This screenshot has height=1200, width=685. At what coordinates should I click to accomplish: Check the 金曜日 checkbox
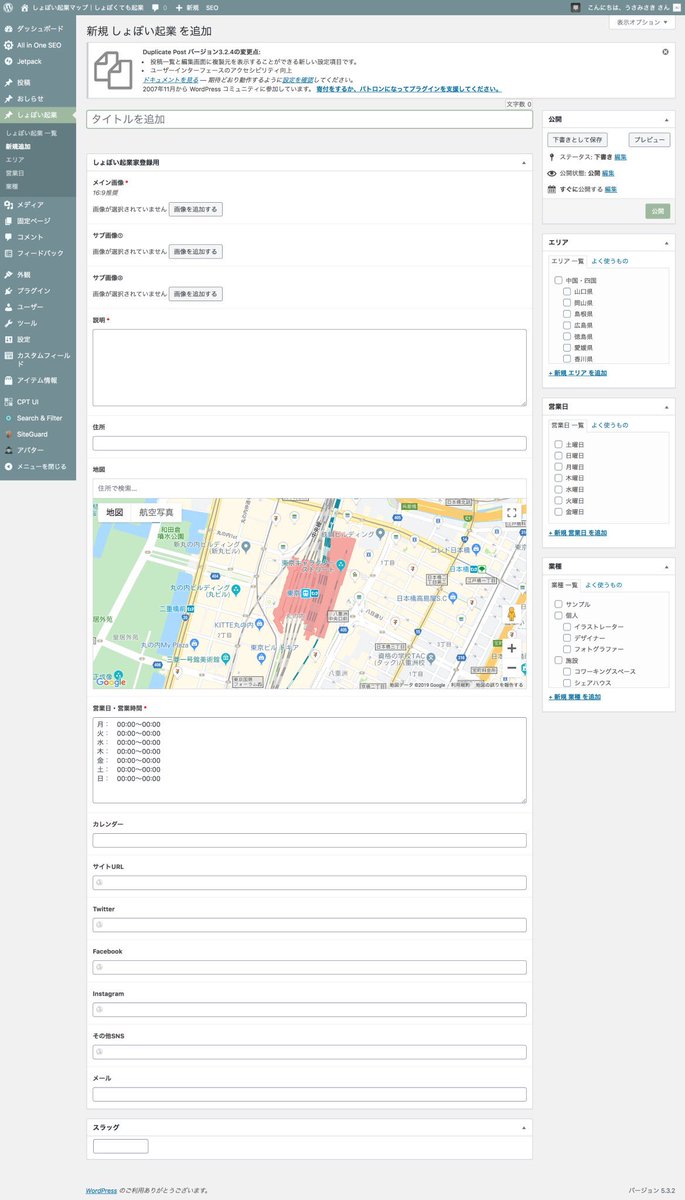point(559,511)
